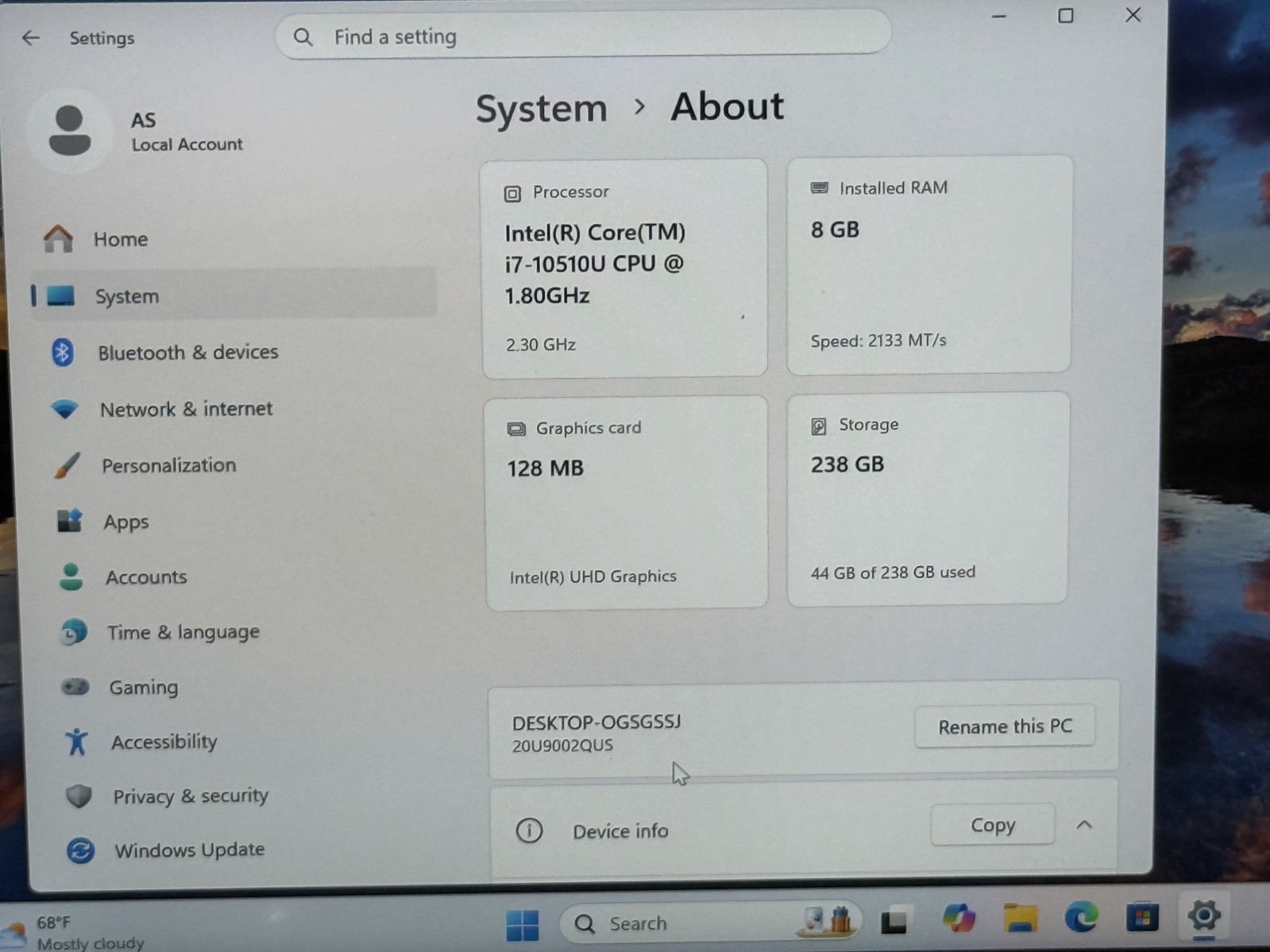Open the Bluetooth icon in the sidebar

[62, 352]
